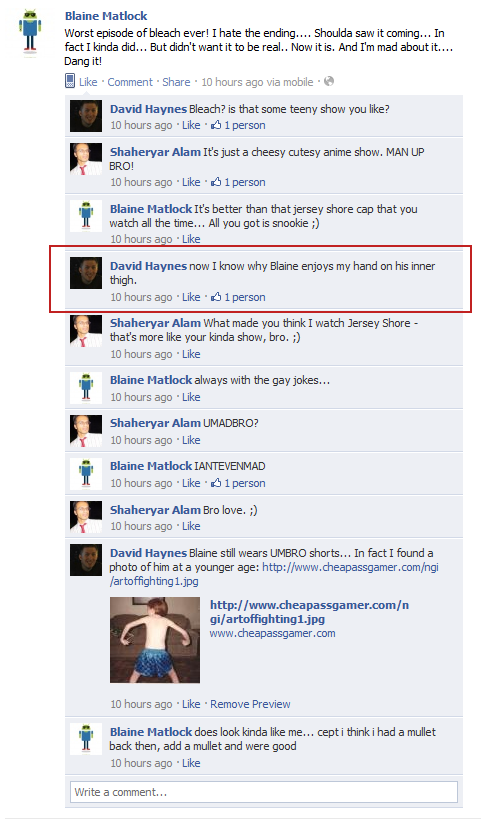This screenshot has height=820, width=481.
Task: Open bold cheapassgamer artoffighting1.jpg link title
Action: click(x=310, y=612)
